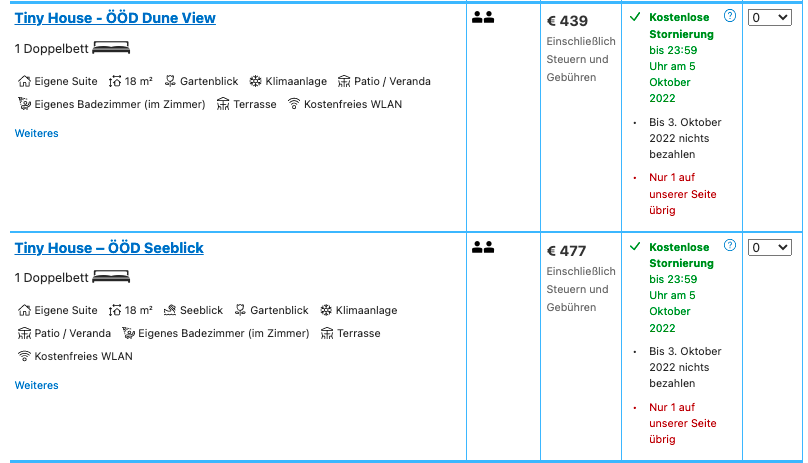Expand Weiteres under Seeblick room
The height and width of the screenshot is (463, 808).
37,385
